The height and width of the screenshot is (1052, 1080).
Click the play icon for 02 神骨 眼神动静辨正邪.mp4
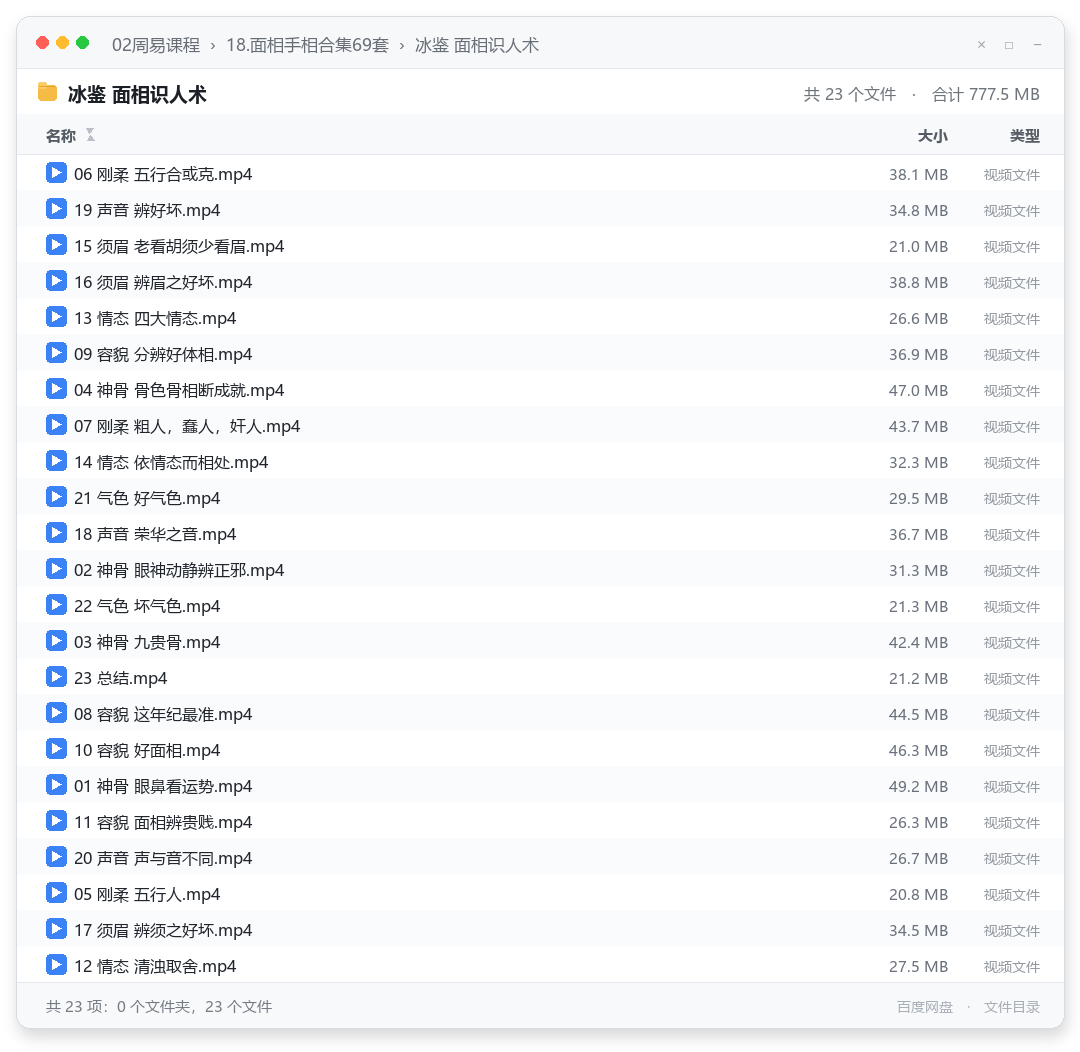point(56,569)
